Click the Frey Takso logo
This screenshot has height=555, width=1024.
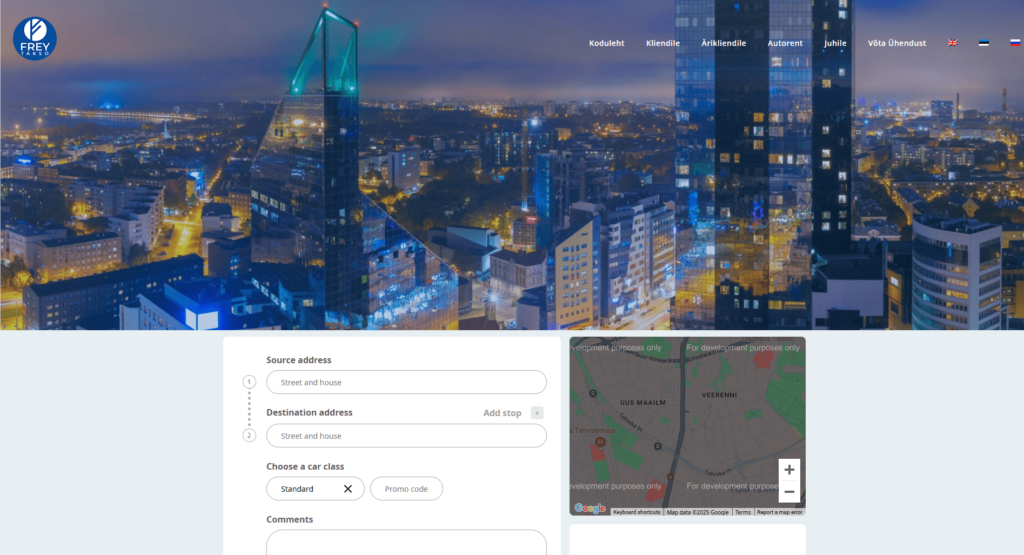[x=35, y=38]
